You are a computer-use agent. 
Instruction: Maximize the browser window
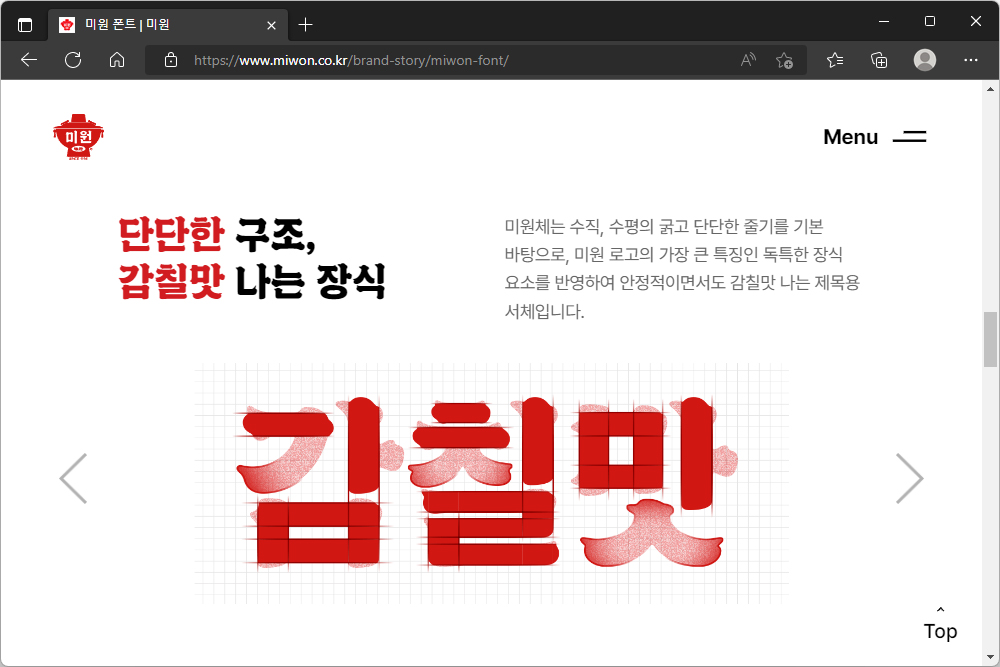(930, 21)
